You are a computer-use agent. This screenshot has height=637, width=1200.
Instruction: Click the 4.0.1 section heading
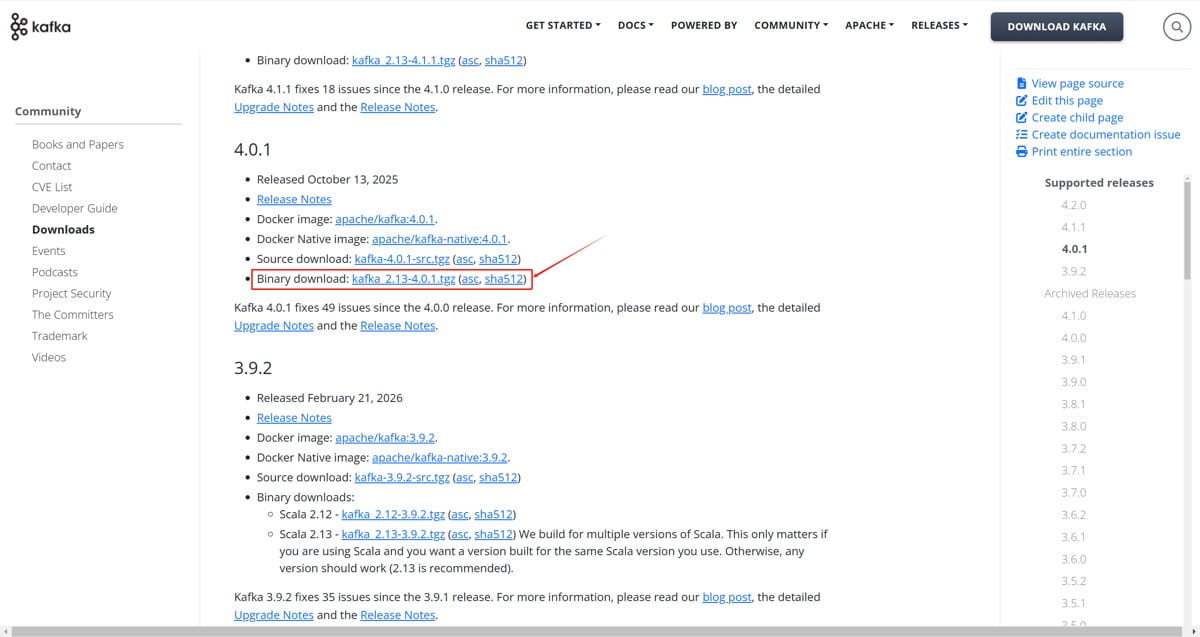pyautogui.click(x=253, y=150)
